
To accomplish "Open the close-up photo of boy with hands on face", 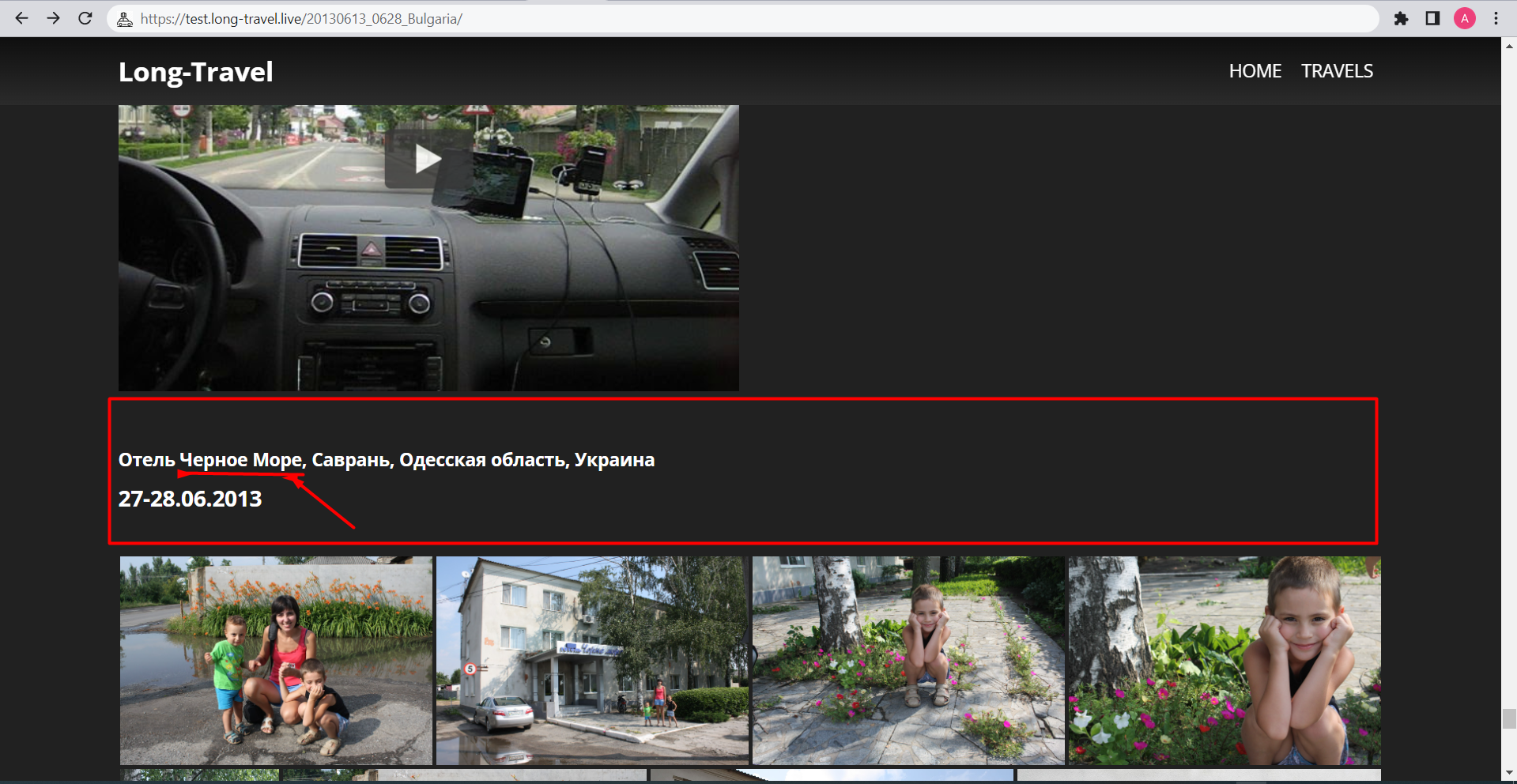I will [x=1224, y=661].
